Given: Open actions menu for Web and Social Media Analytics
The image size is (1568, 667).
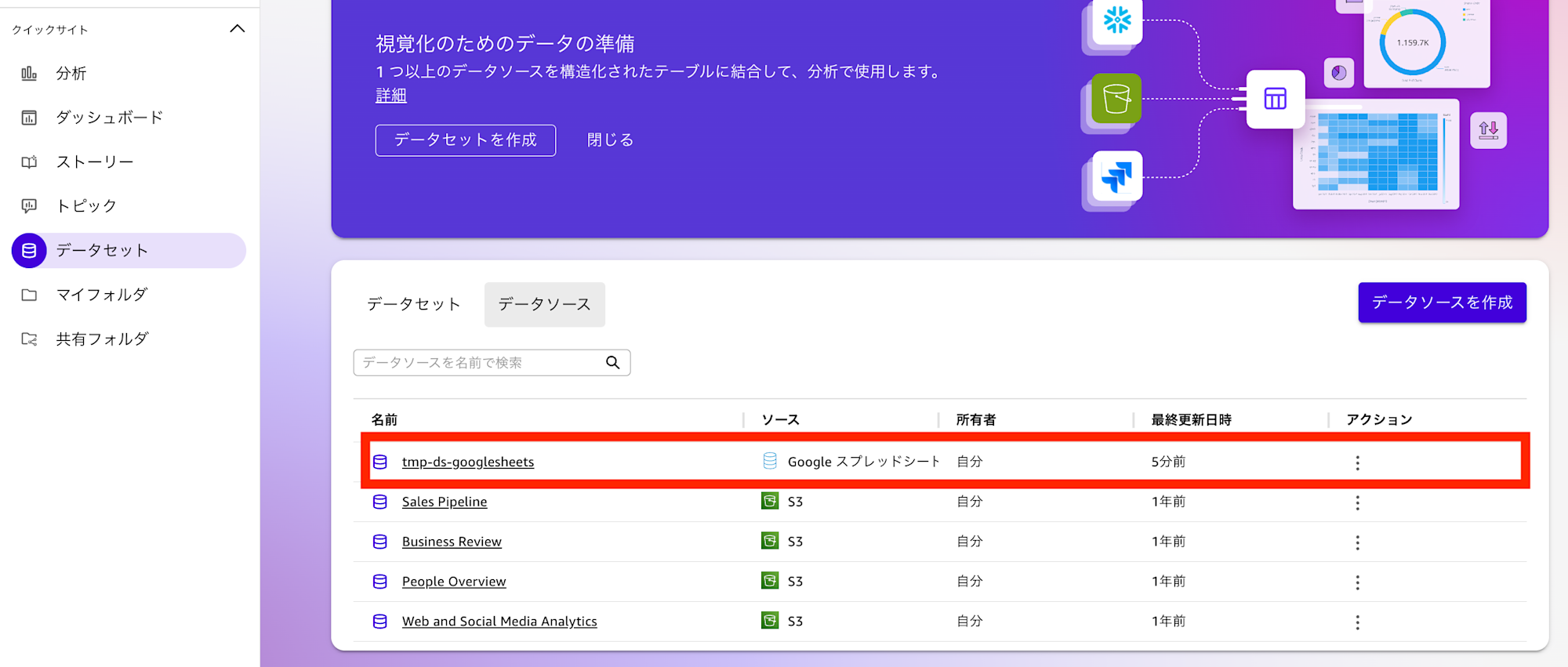Looking at the screenshot, I should coord(1357,623).
